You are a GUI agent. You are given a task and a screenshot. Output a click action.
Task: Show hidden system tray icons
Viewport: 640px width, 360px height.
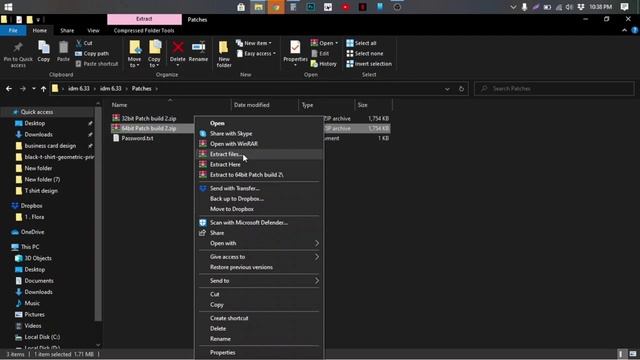(x=513, y=7)
